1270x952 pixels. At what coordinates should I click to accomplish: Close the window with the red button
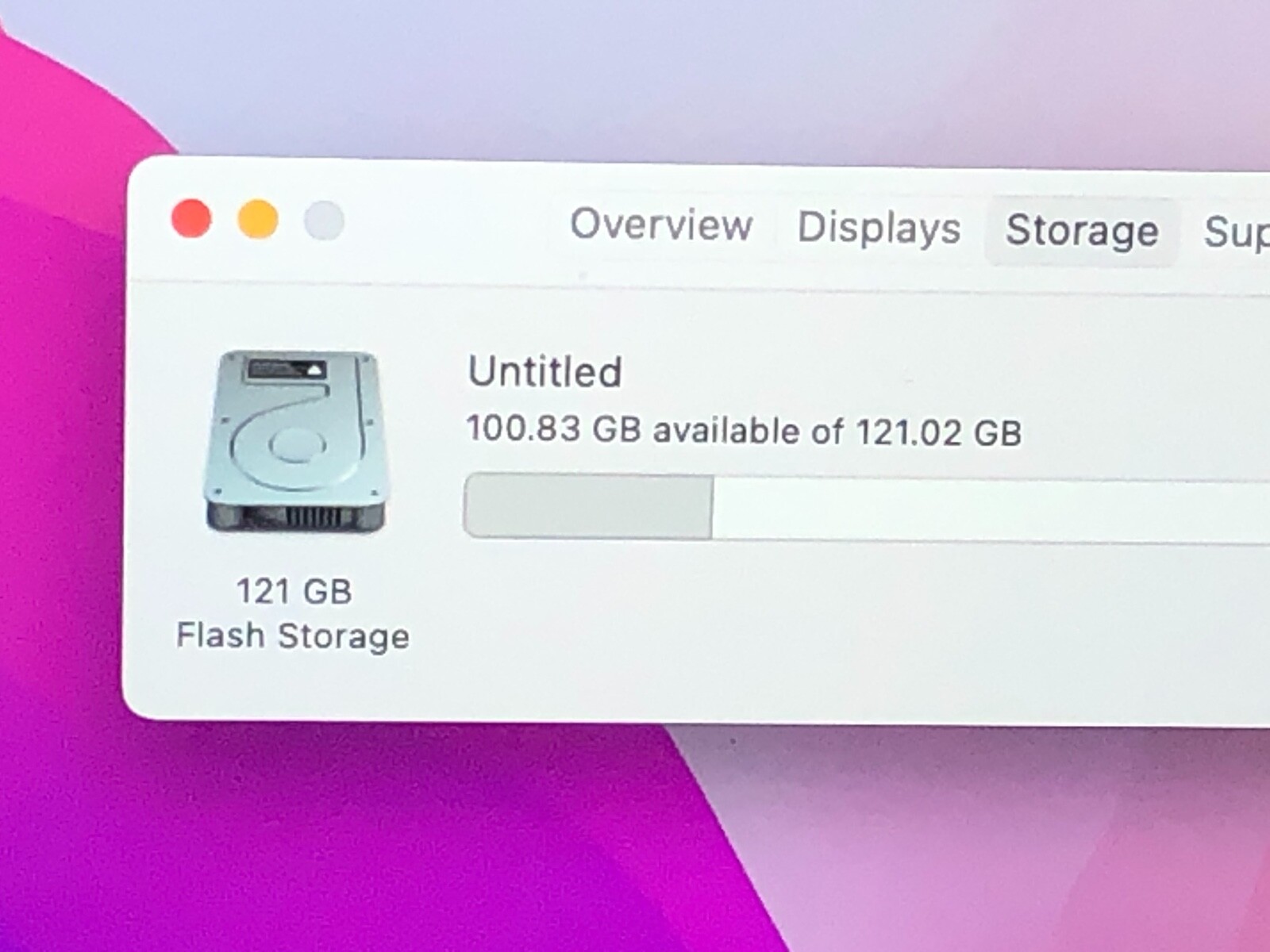[x=191, y=218]
